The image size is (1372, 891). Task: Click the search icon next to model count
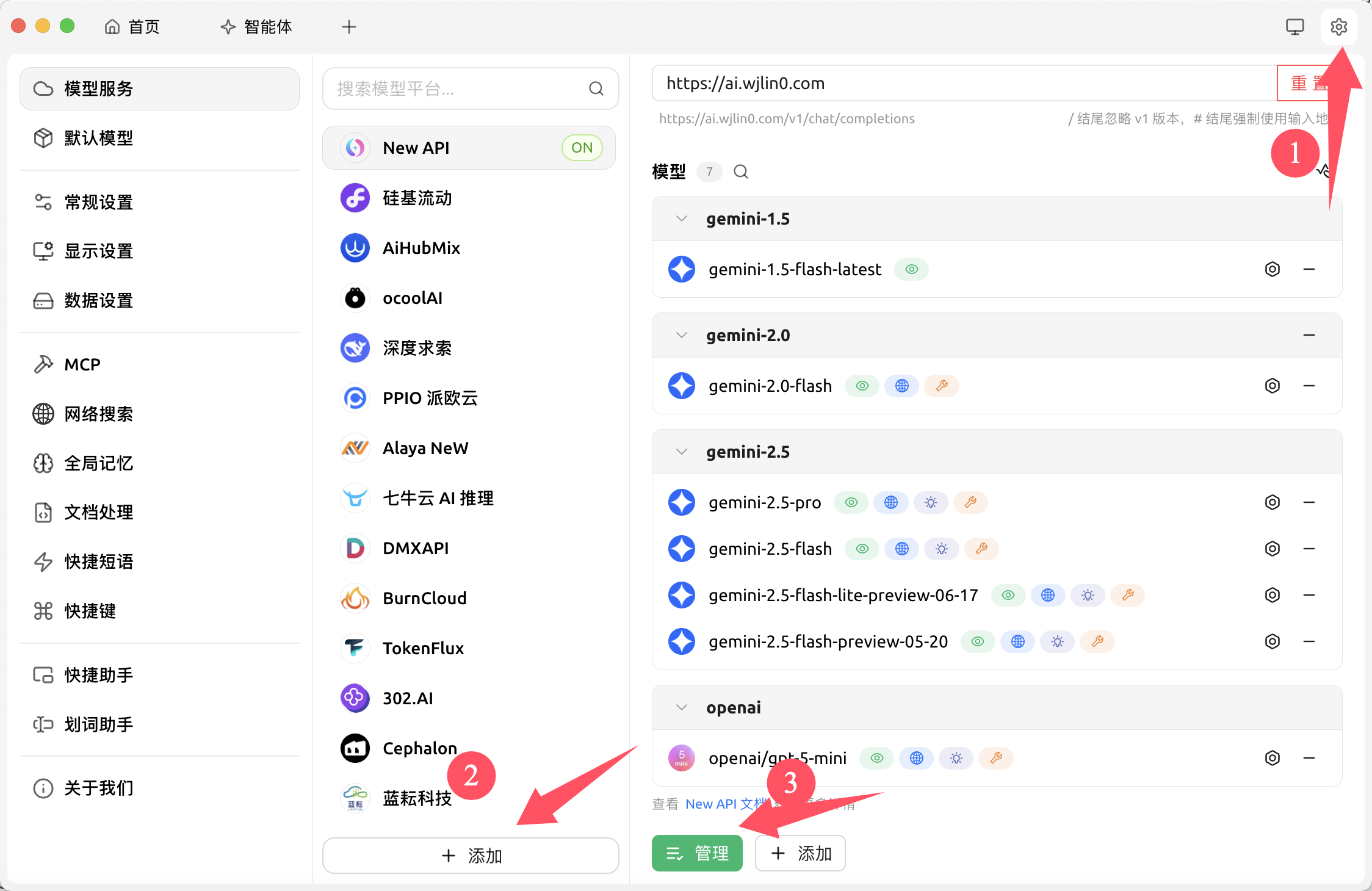tap(741, 172)
